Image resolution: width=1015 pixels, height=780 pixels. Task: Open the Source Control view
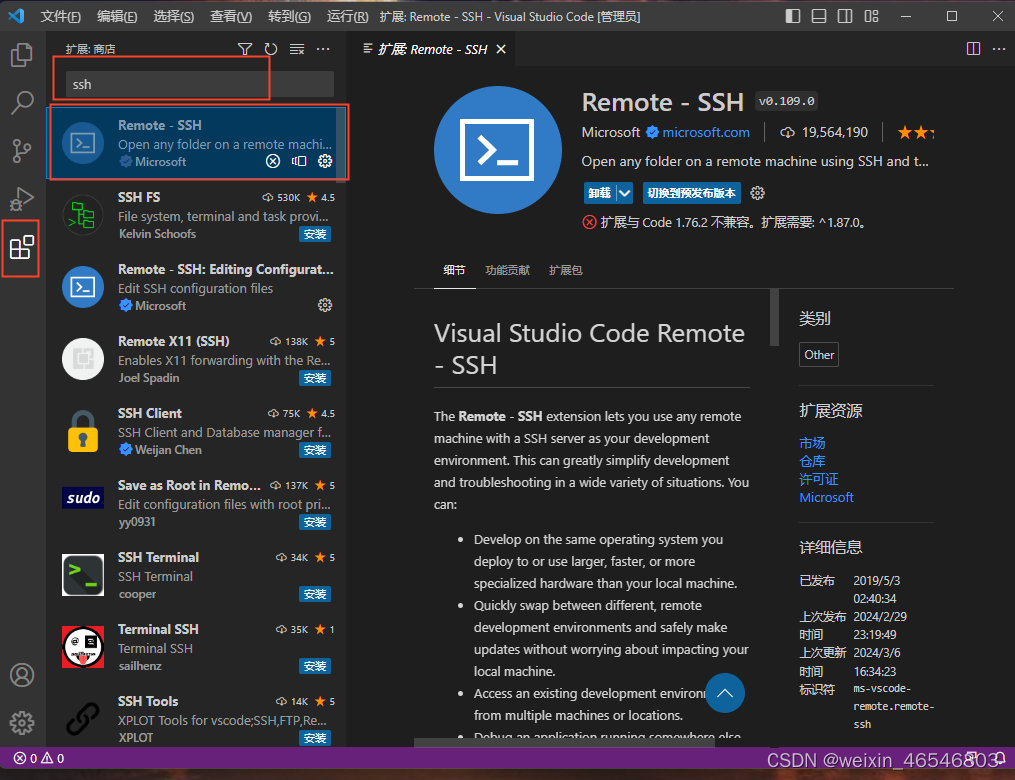[21, 151]
